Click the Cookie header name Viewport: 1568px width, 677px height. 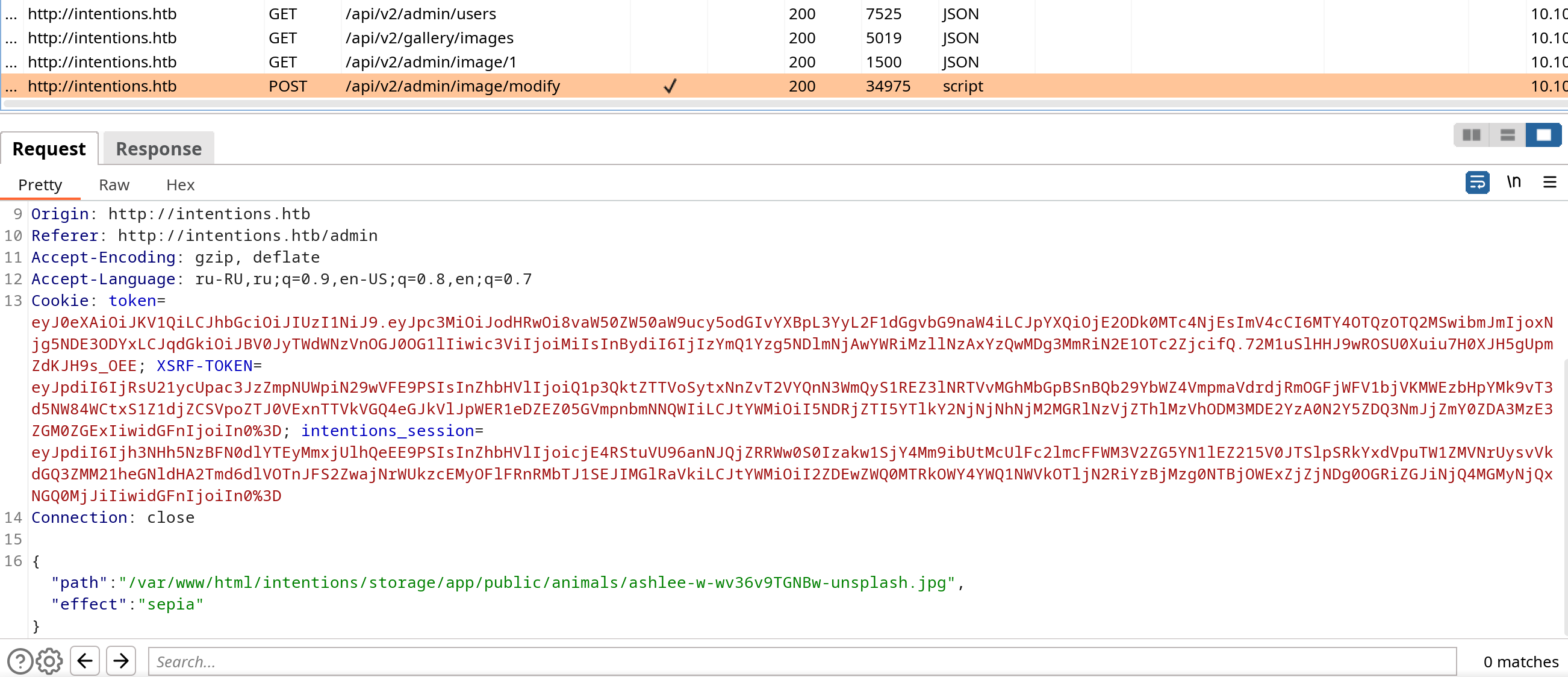(60, 301)
